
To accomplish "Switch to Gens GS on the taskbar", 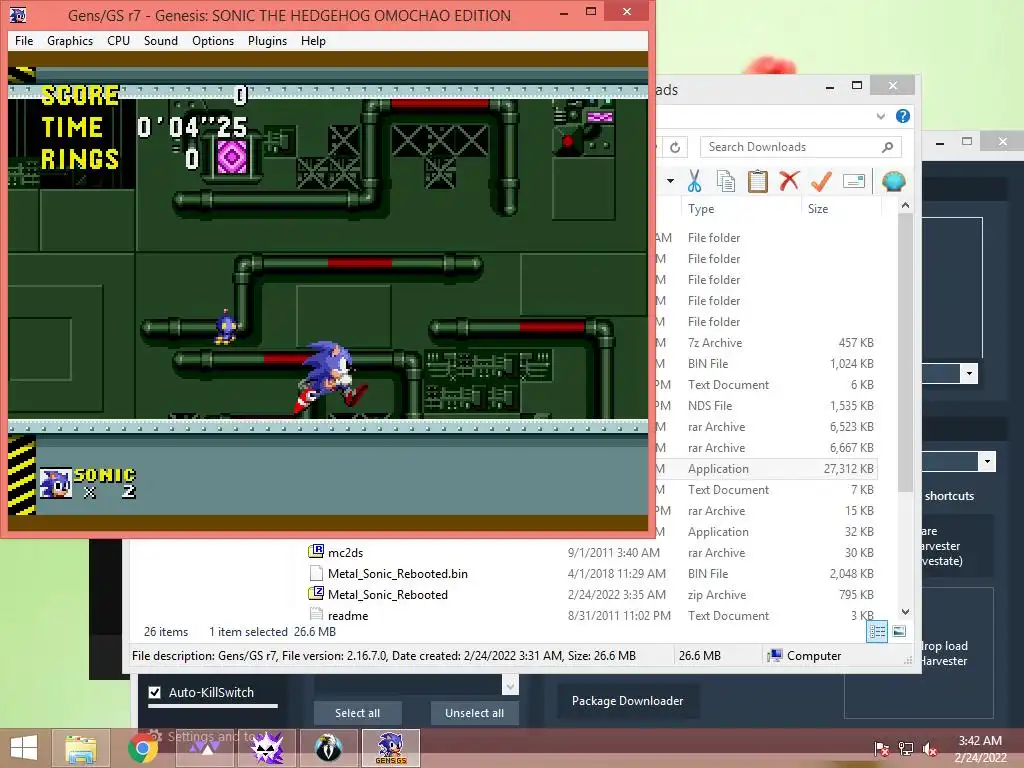I will (x=391, y=748).
